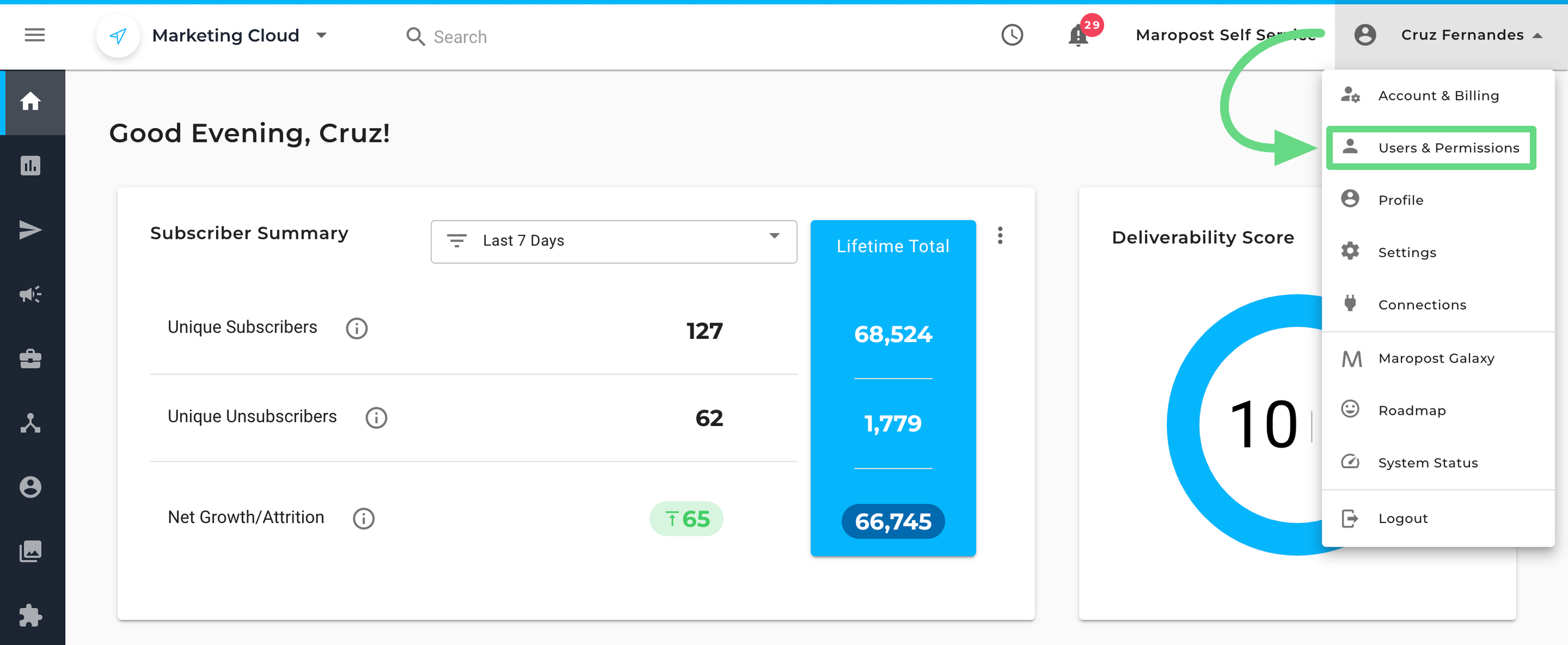The height and width of the screenshot is (645, 1568).
Task: Open the puzzle-piece integrations sidebar icon
Action: click(x=30, y=615)
